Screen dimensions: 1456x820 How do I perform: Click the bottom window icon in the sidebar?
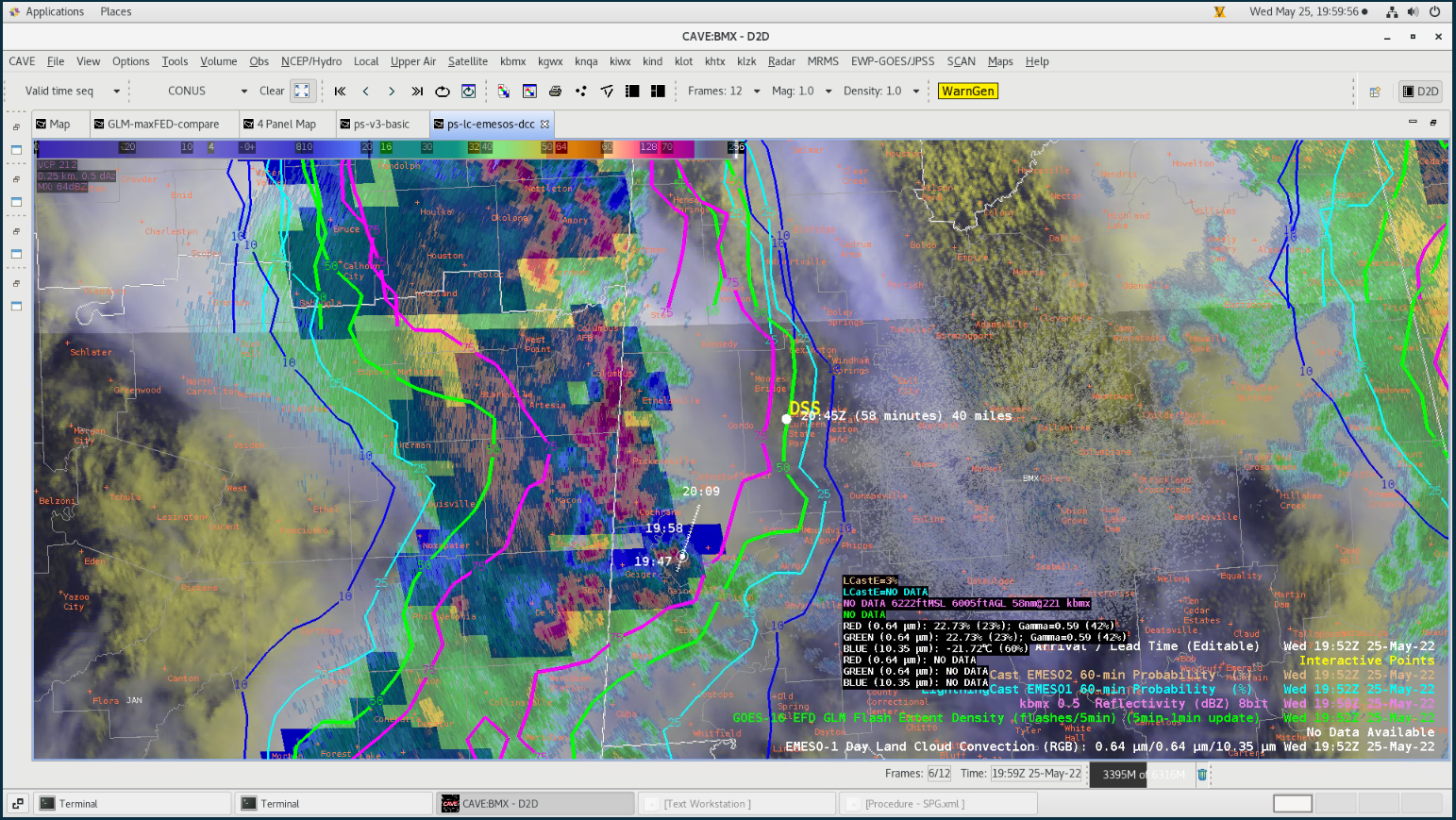[x=16, y=306]
